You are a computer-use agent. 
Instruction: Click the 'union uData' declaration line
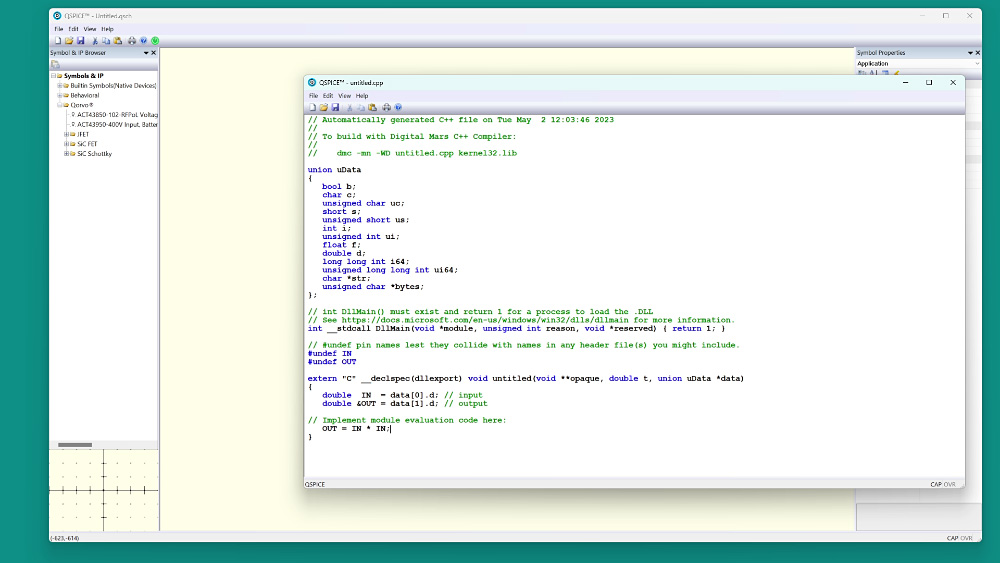(x=334, y=170)
